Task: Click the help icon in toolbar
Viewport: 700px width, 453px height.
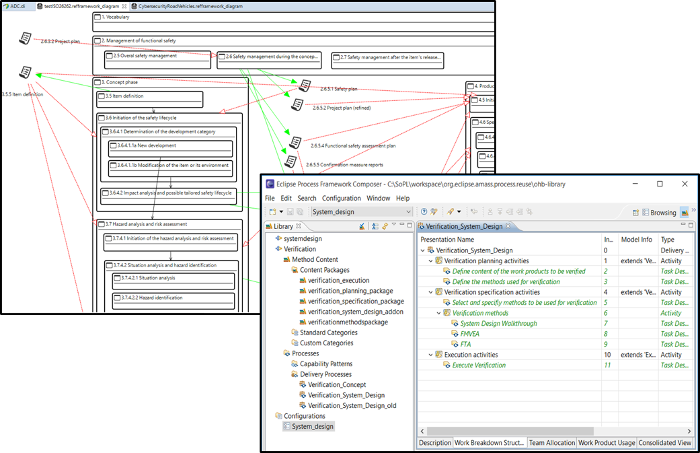Action: pyautogui.click(x=423, y=212)
